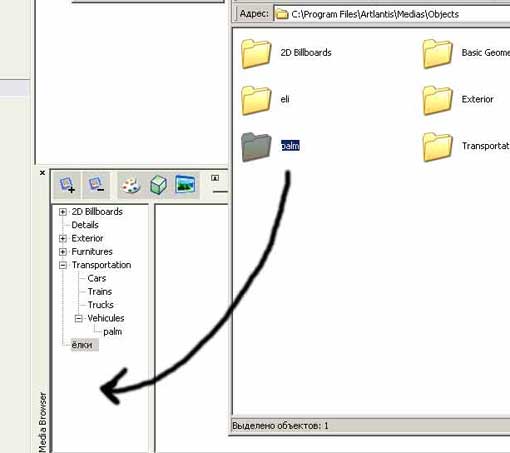Select the ёлки tree item
Screen dimensions: 510x453
point(82,345)
